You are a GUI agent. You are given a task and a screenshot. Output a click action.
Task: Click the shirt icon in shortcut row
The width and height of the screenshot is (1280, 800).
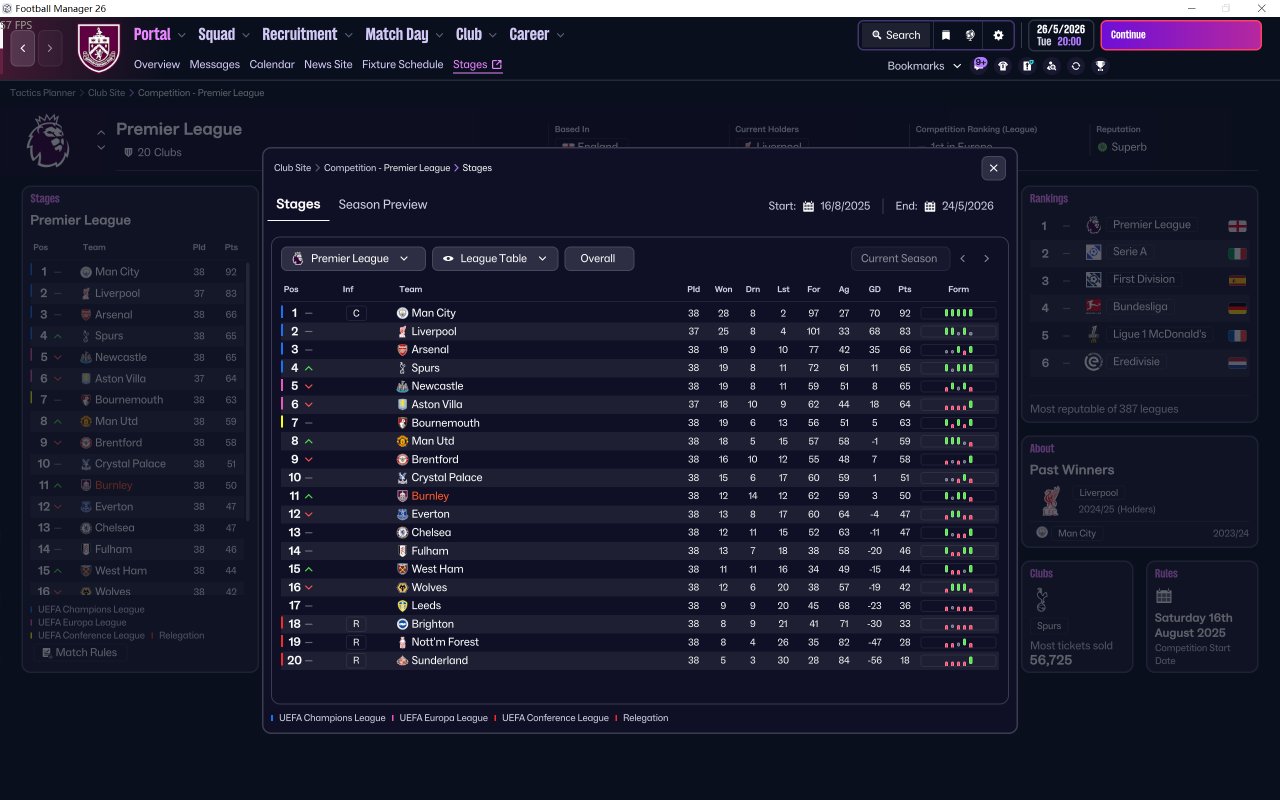tap(1003, 66)
